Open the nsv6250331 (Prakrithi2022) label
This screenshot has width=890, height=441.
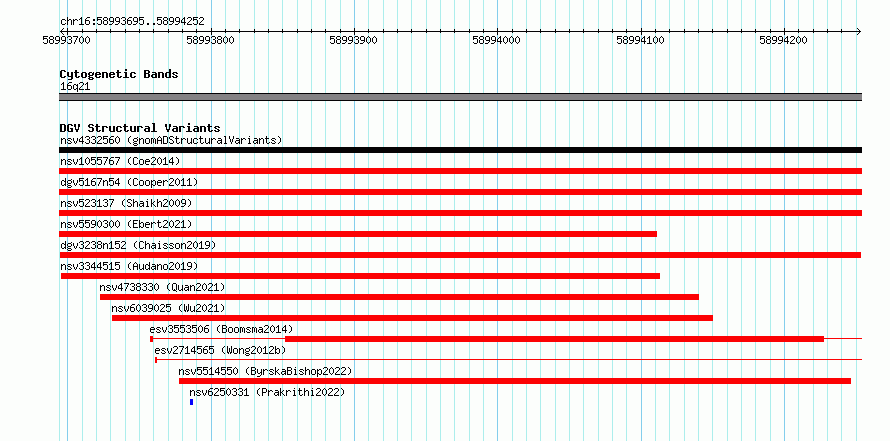point(267,392)
